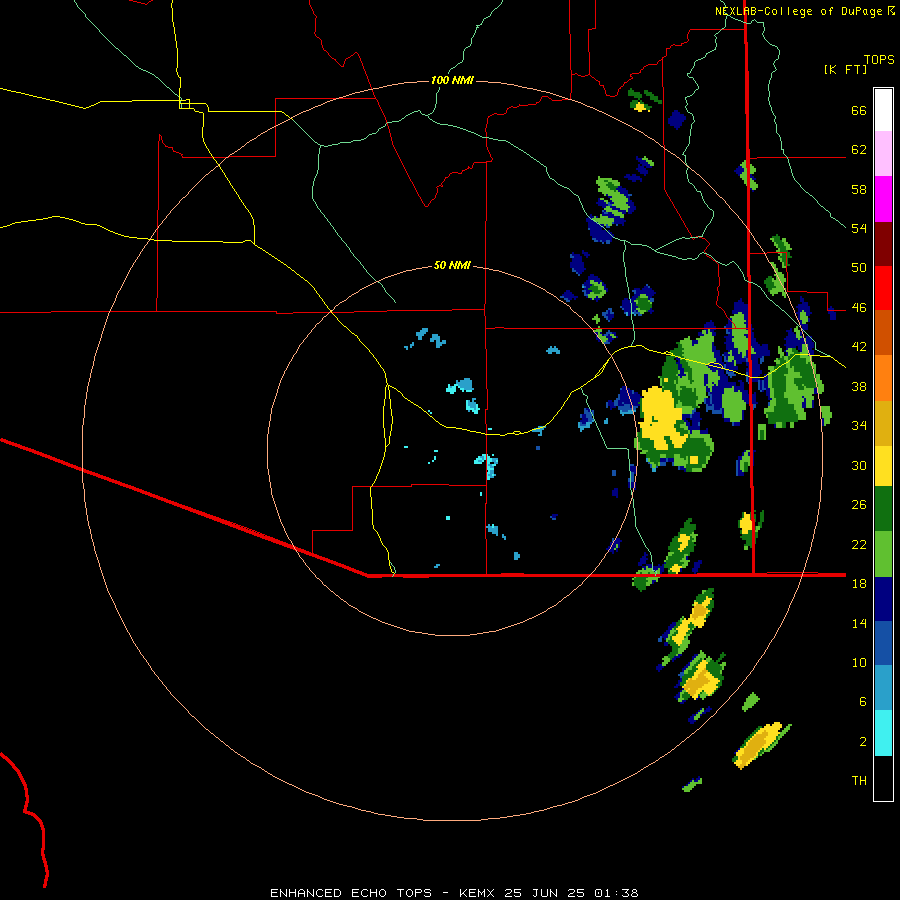This screenshot has width=900, height=900.
Task: Select the black TH threshold swatch
Action: (883, 778)
